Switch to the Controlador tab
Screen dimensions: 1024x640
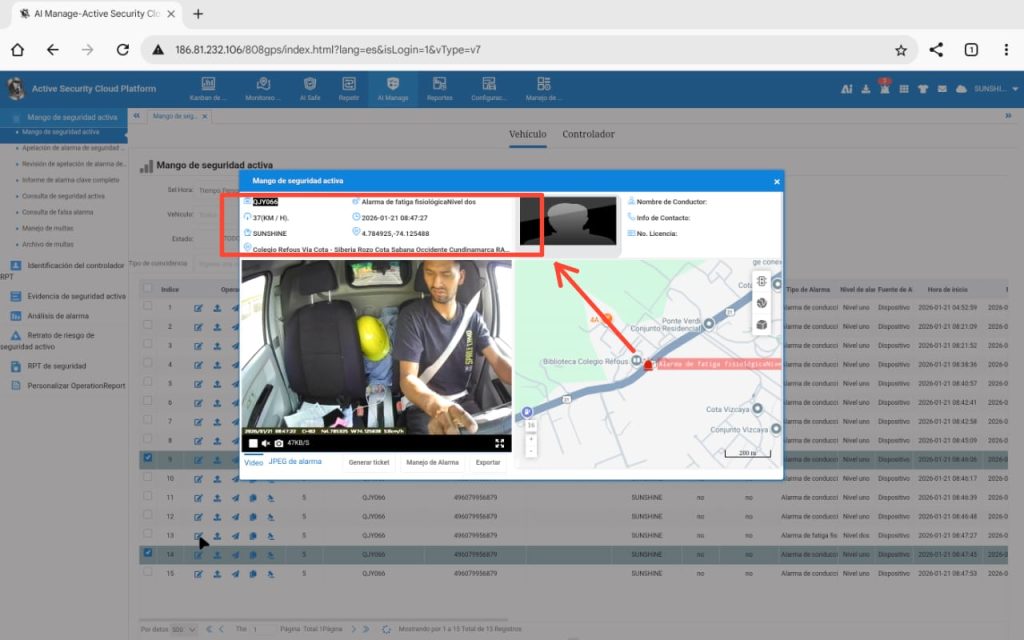(588, 134)
